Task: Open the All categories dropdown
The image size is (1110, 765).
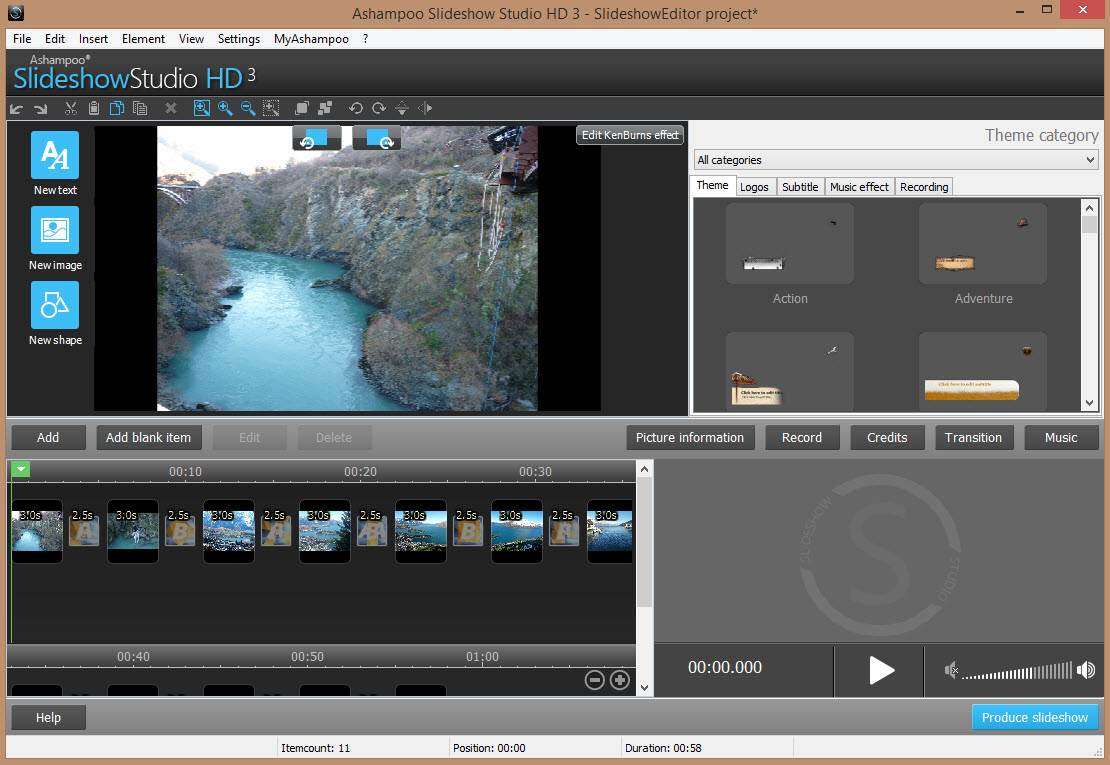Action: pyautogui.click(x=896, y=160)
